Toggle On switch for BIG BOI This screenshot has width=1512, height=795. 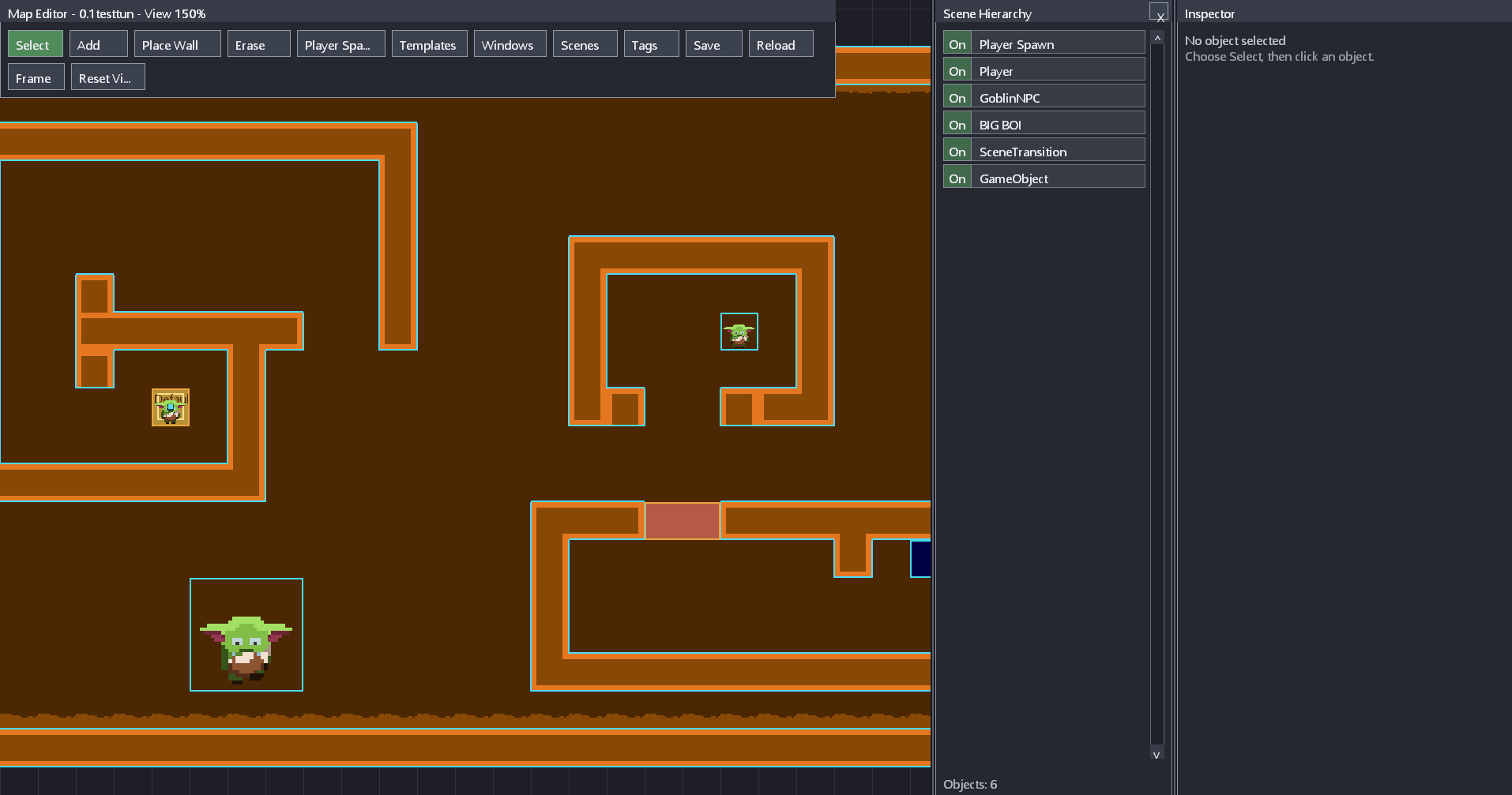[957, 124]
